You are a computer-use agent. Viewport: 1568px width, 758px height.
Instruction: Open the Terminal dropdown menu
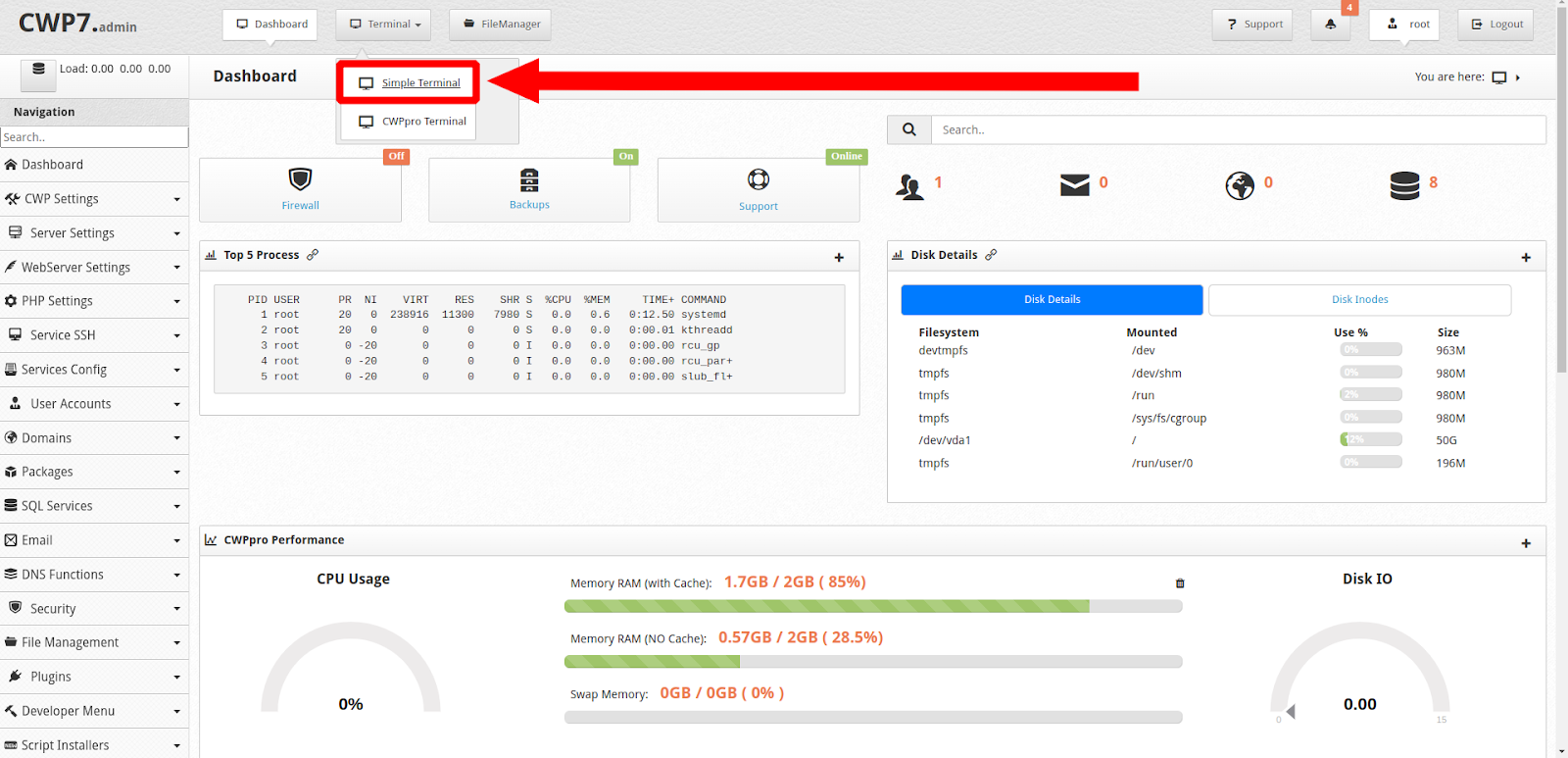383,25
